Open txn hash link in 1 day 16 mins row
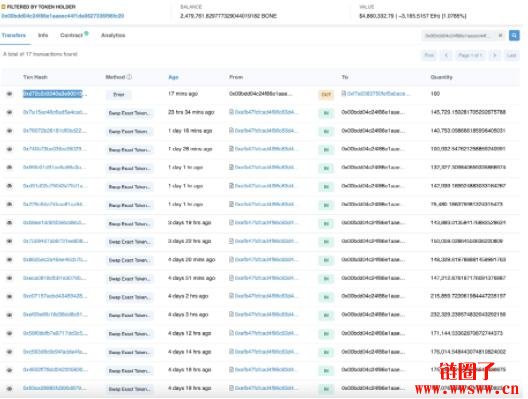 pyautogui.click(x=55, y=130)
